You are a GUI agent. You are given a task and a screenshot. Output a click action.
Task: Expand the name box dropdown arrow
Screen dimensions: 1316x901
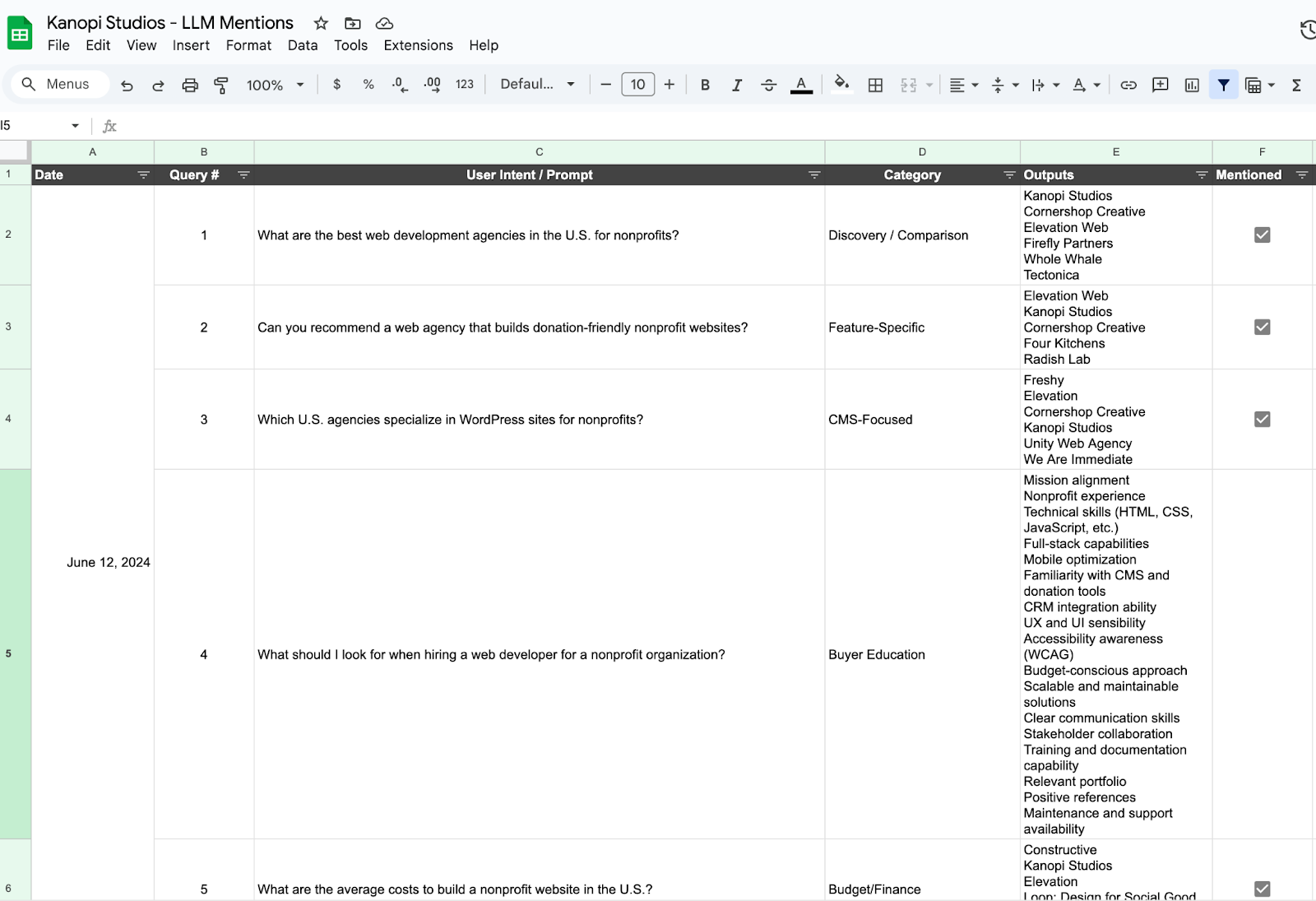75,126
